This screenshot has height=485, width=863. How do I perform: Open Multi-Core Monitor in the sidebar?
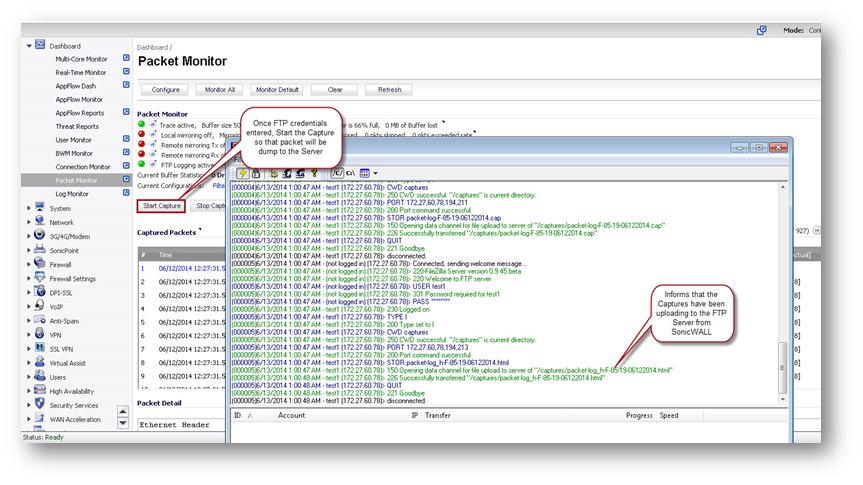[x=81, y=59]
